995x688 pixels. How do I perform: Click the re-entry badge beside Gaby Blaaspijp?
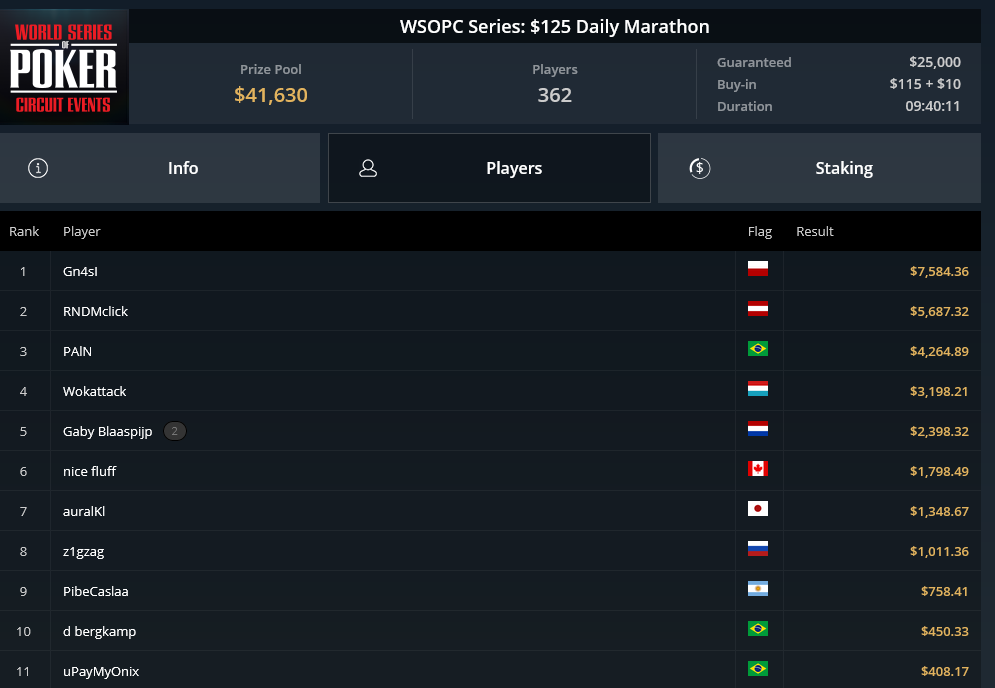point(175,431)
